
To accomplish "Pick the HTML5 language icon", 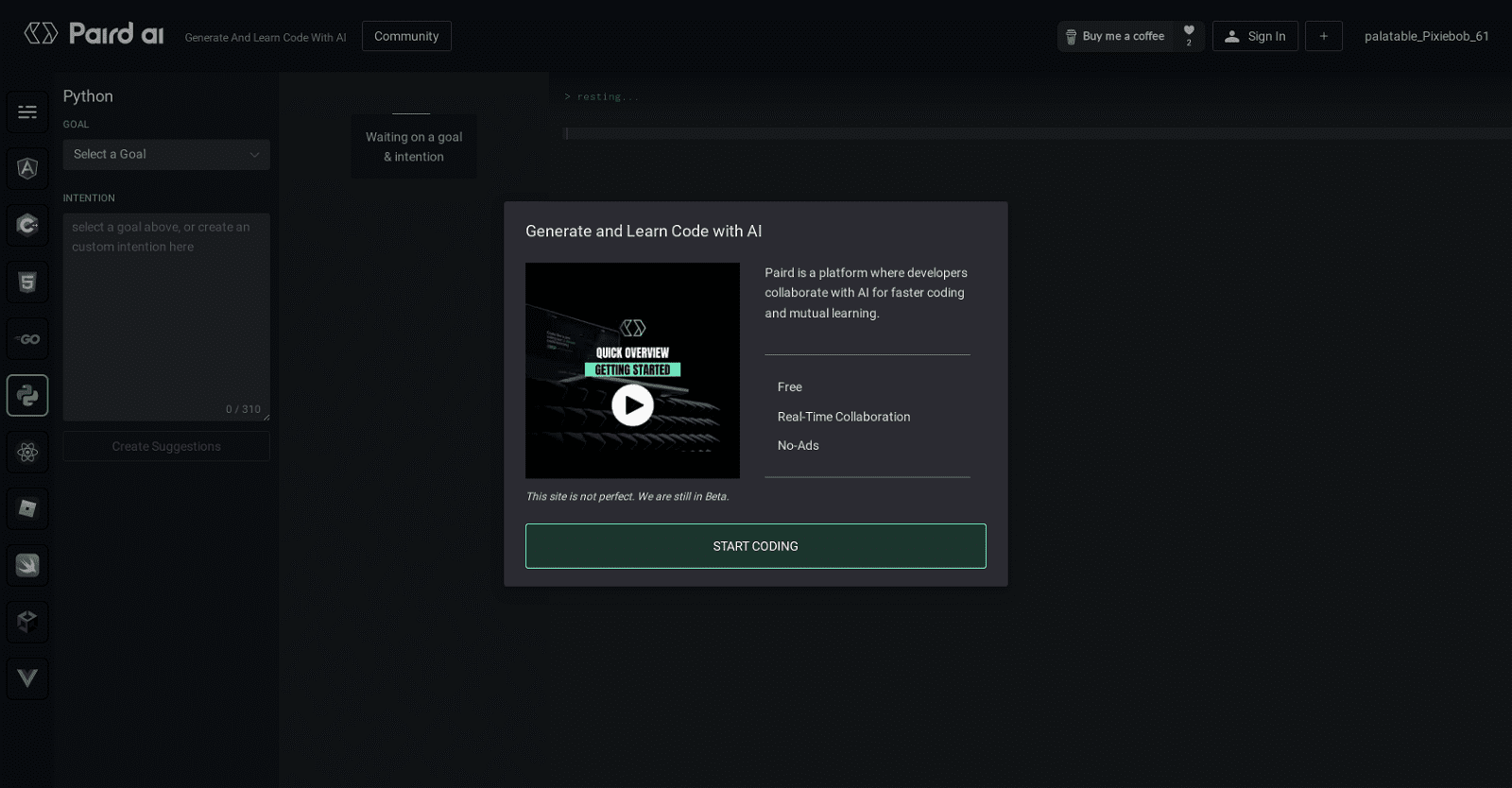I will [x=27, y=283].
